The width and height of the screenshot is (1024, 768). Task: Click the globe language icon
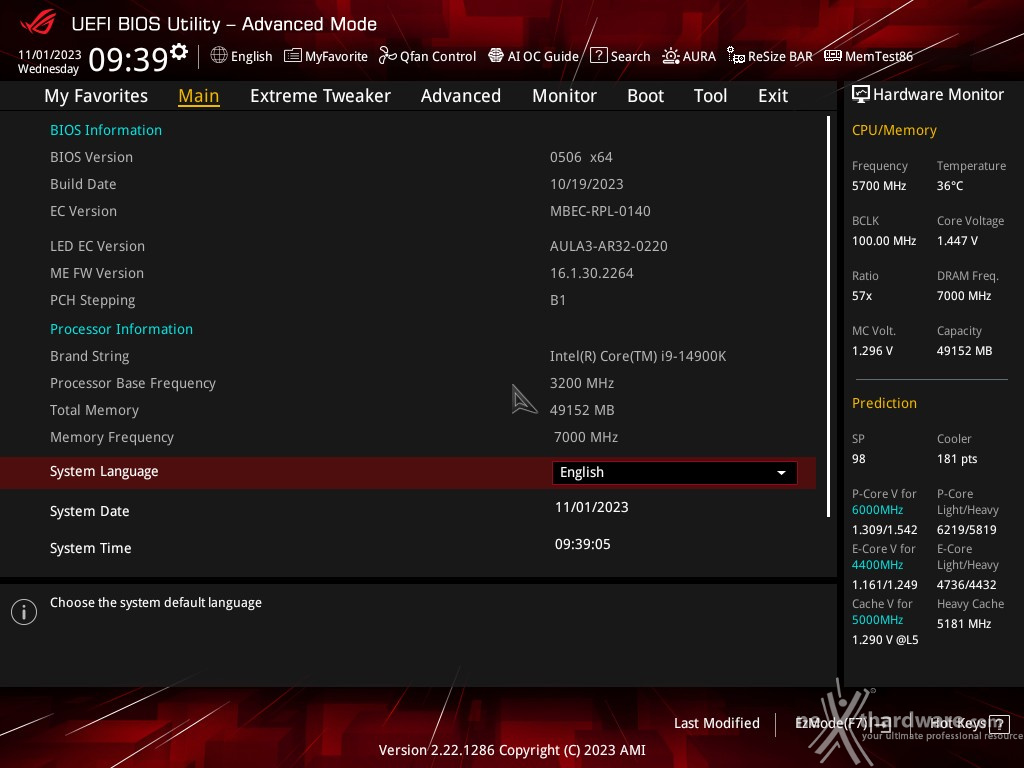(219, 56)
